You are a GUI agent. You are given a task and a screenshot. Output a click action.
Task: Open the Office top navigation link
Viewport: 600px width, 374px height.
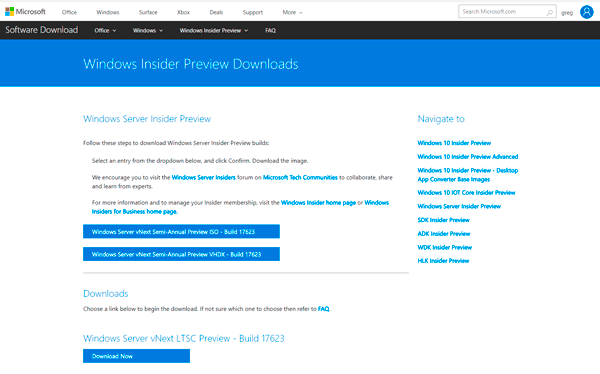pos(69,12)
